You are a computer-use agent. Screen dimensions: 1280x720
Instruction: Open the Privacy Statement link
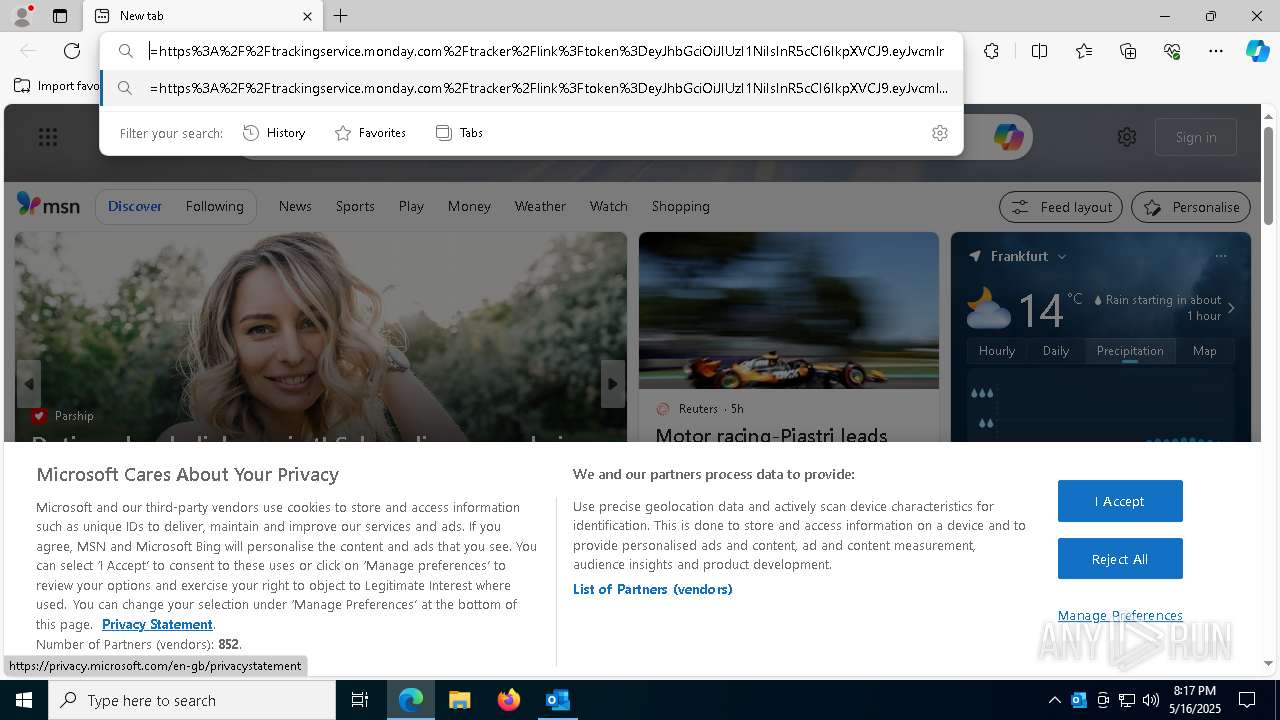point(157,624)
